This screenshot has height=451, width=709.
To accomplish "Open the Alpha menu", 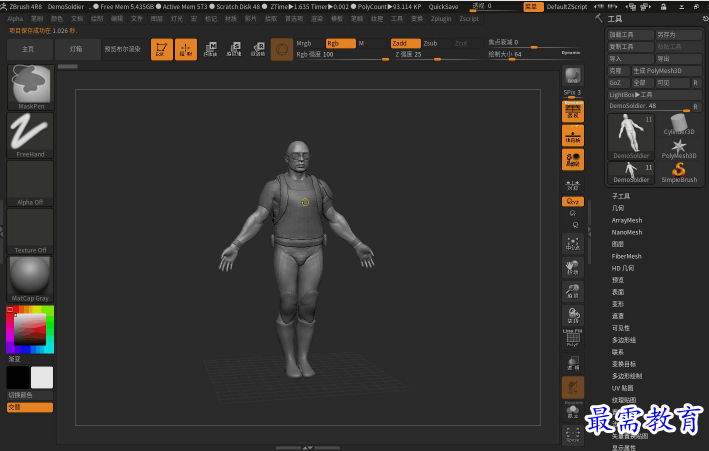I will coord(15,18).
